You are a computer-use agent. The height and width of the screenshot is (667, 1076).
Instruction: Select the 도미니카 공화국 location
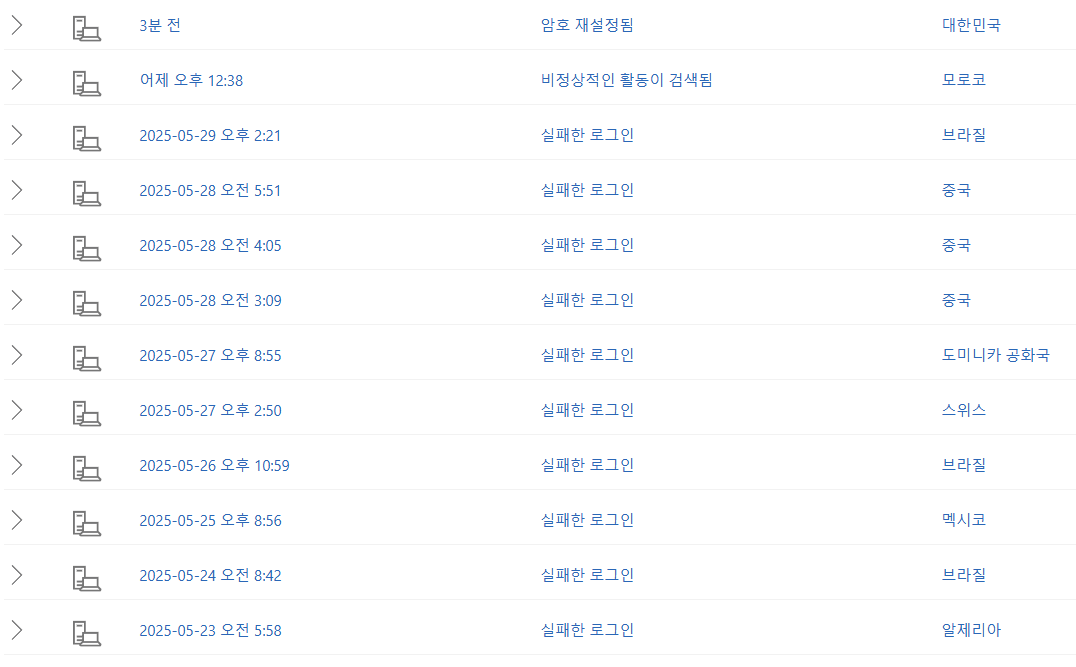995,355
